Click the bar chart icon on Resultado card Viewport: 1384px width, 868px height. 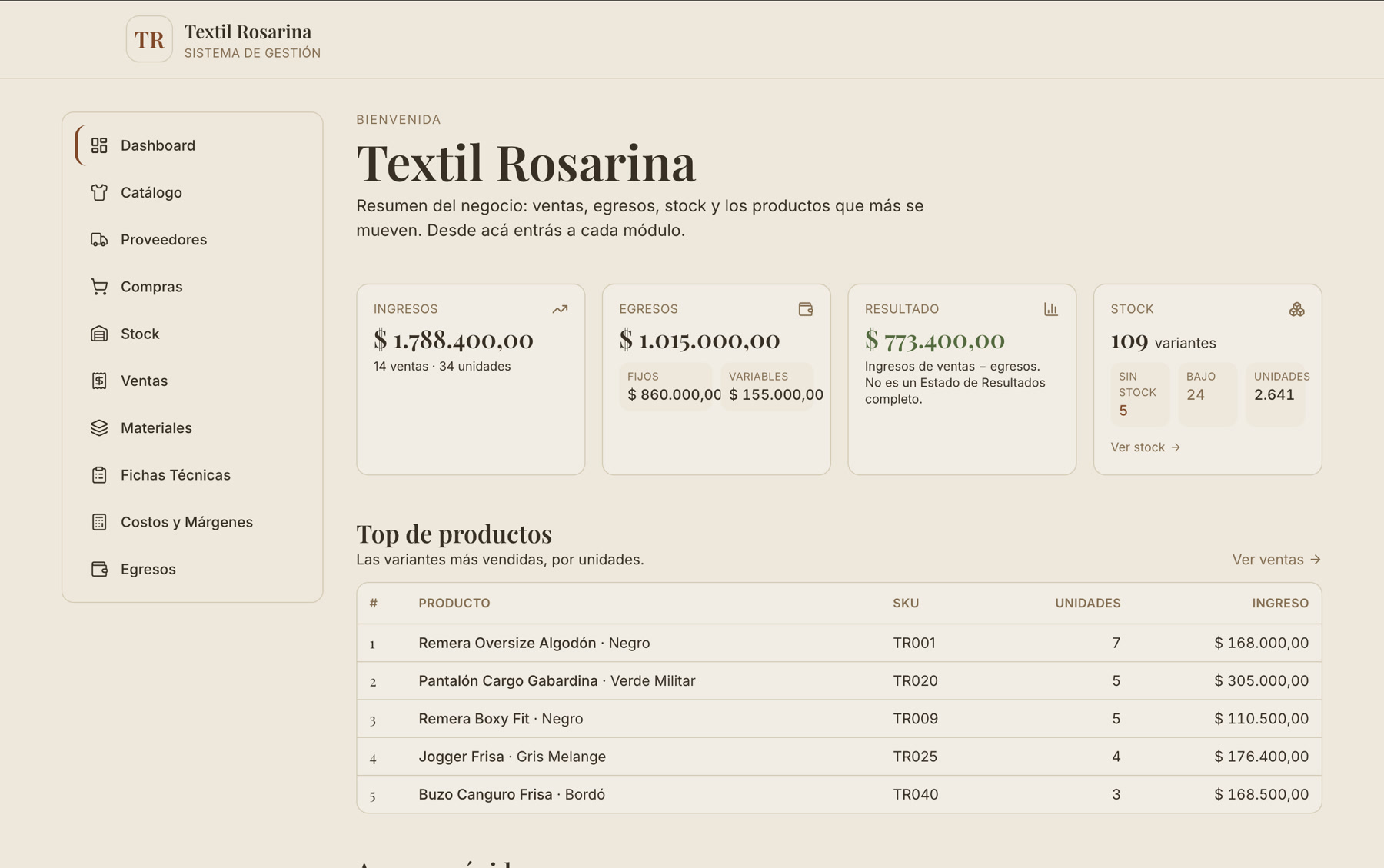pos(1051,309)
